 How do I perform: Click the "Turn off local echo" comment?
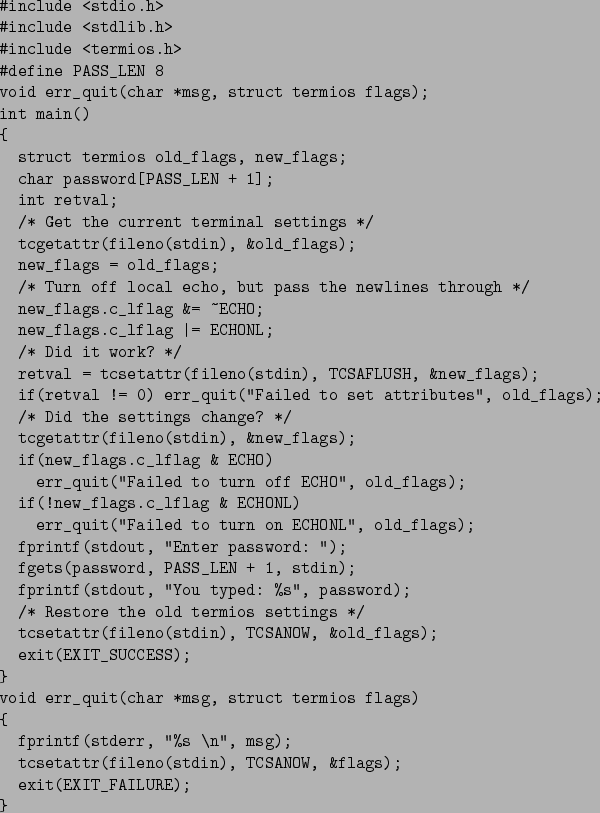coord(273,287)
